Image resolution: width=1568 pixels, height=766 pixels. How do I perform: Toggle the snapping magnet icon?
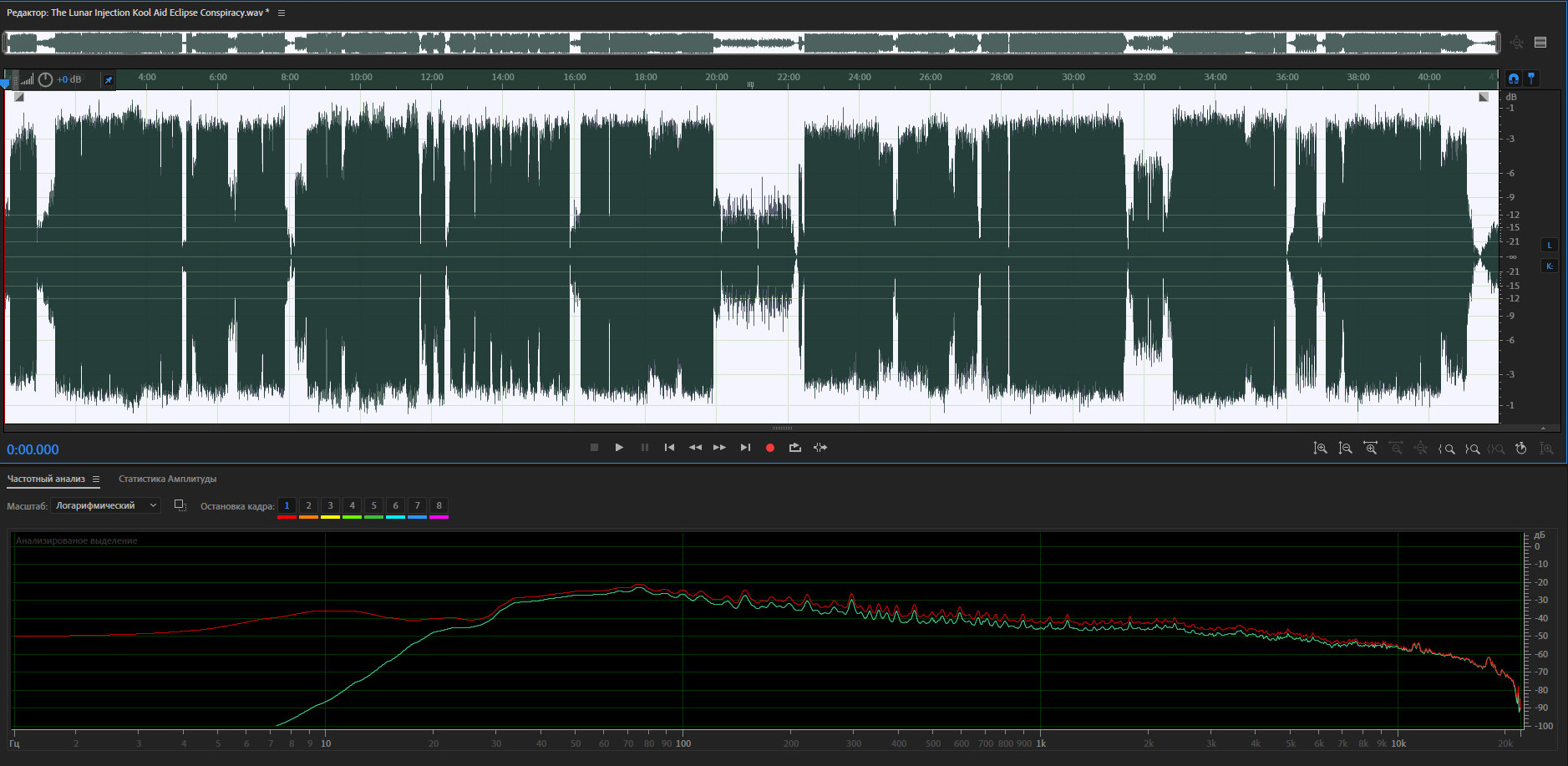point(1513,79)
